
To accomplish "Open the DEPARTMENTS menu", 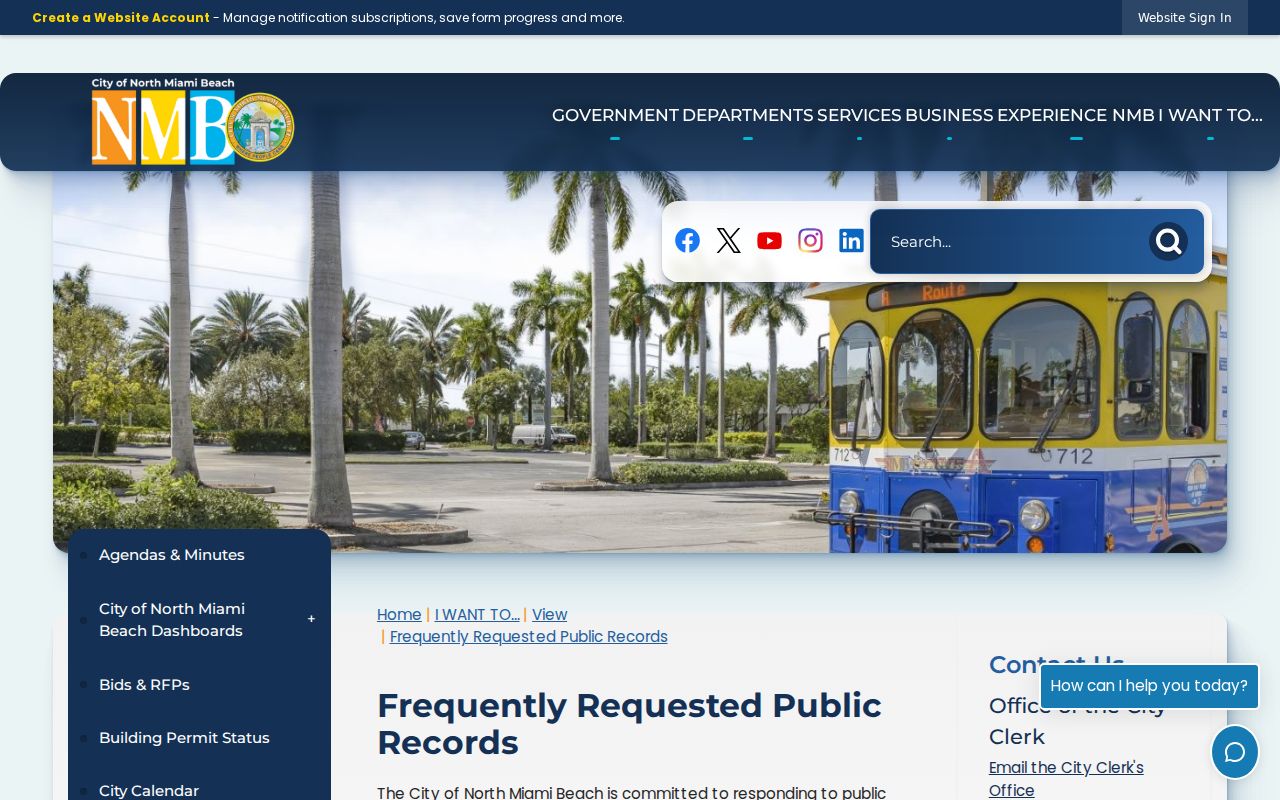I will coord(748,115).
